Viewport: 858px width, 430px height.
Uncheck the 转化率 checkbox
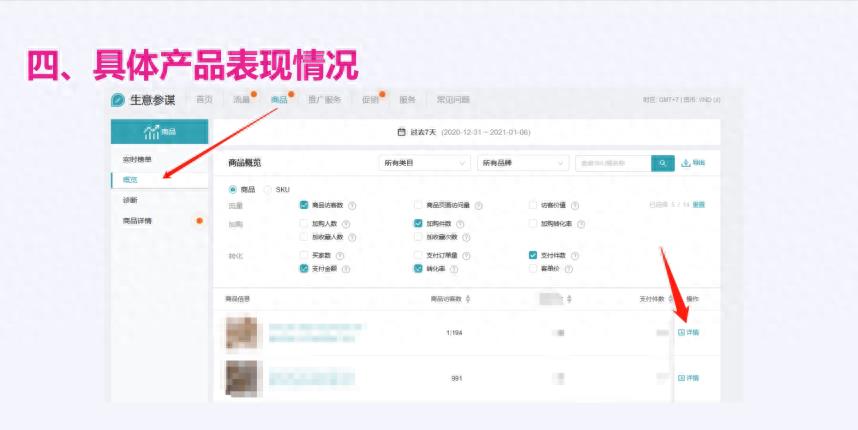coord(418,269)
